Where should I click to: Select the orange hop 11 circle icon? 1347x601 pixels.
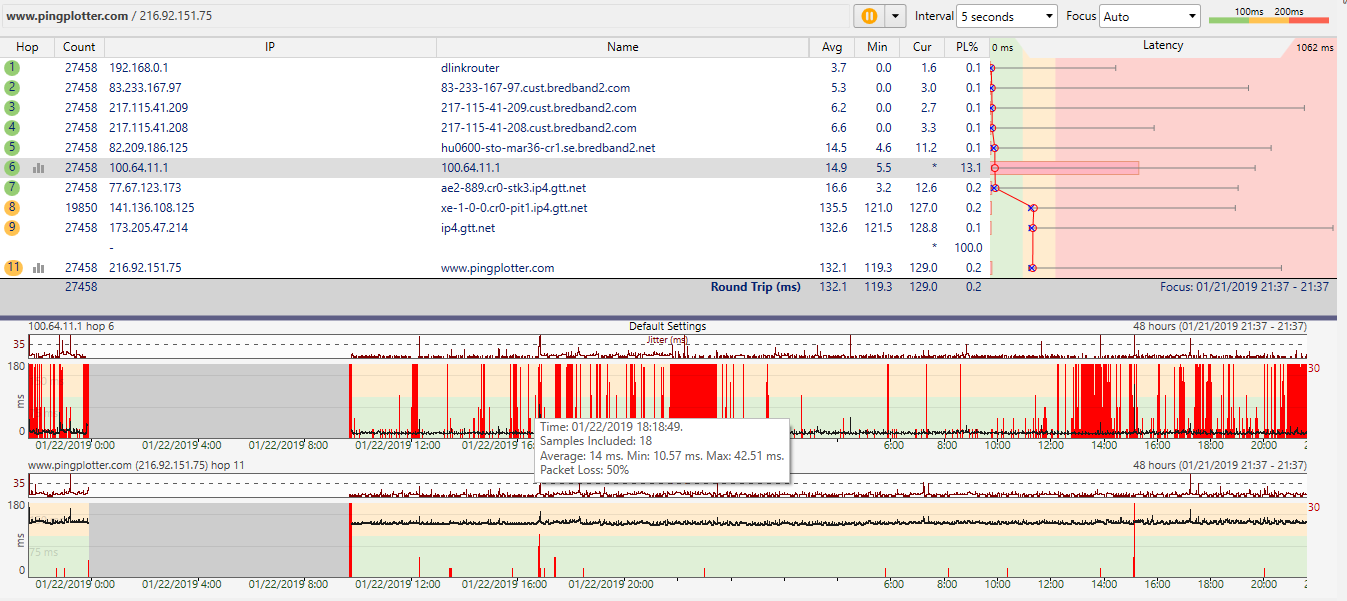[x=13, y=268]
